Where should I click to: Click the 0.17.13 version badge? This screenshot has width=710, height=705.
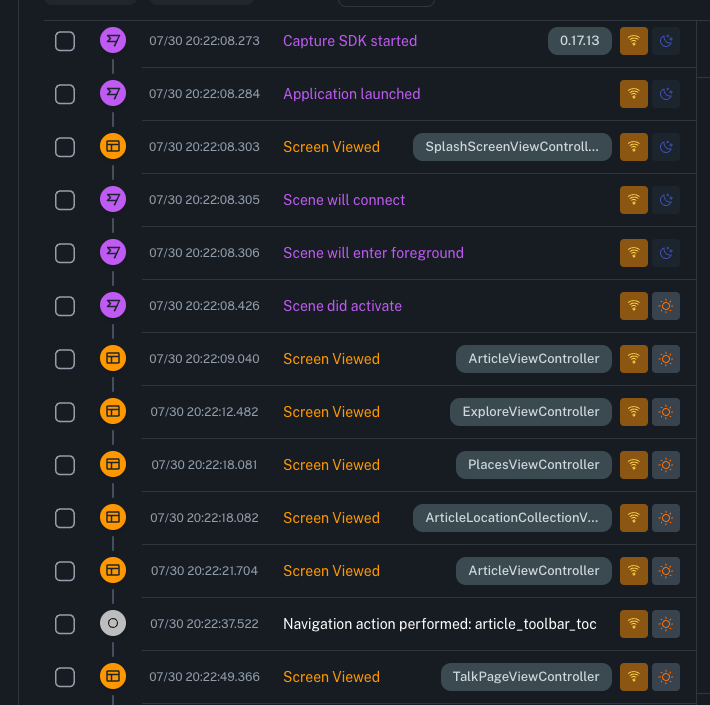[580, 41]
